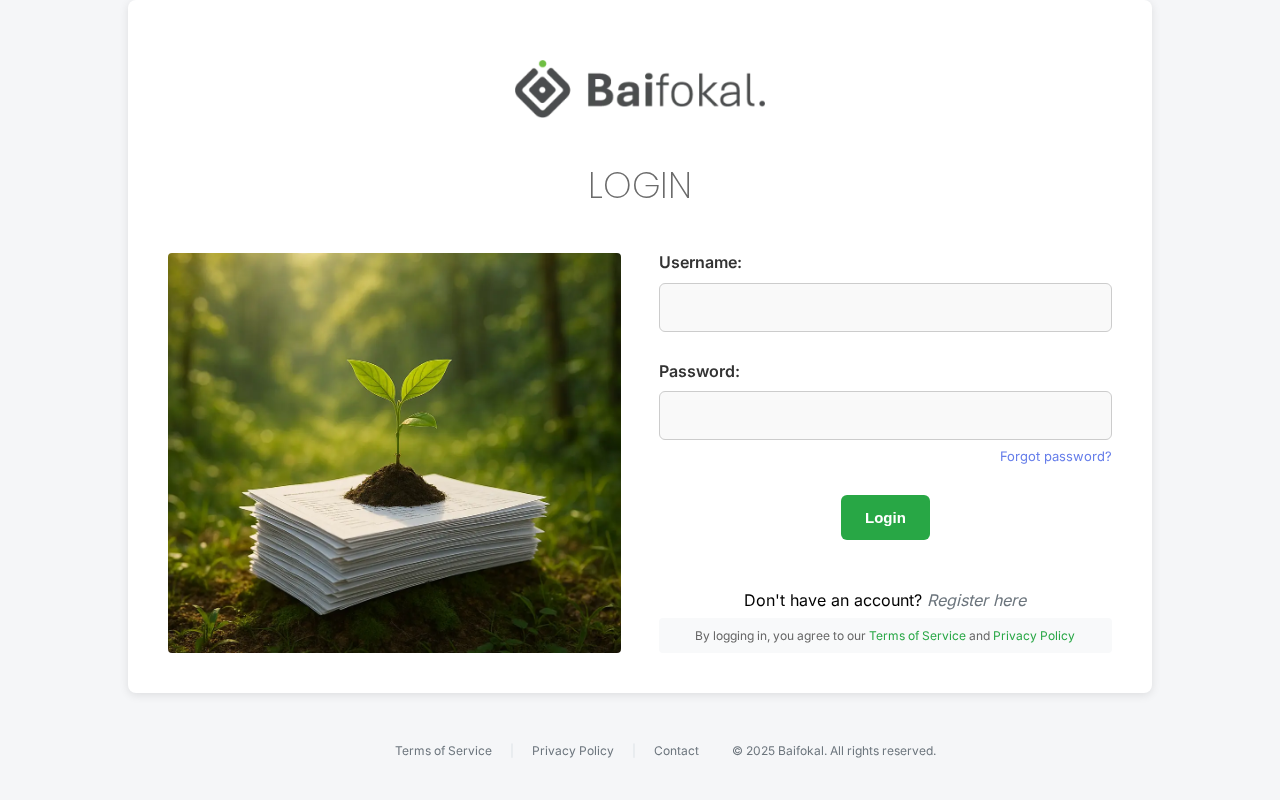1280x800 pixels.
Task: Focus the Password input field
Action: (885, 415)
